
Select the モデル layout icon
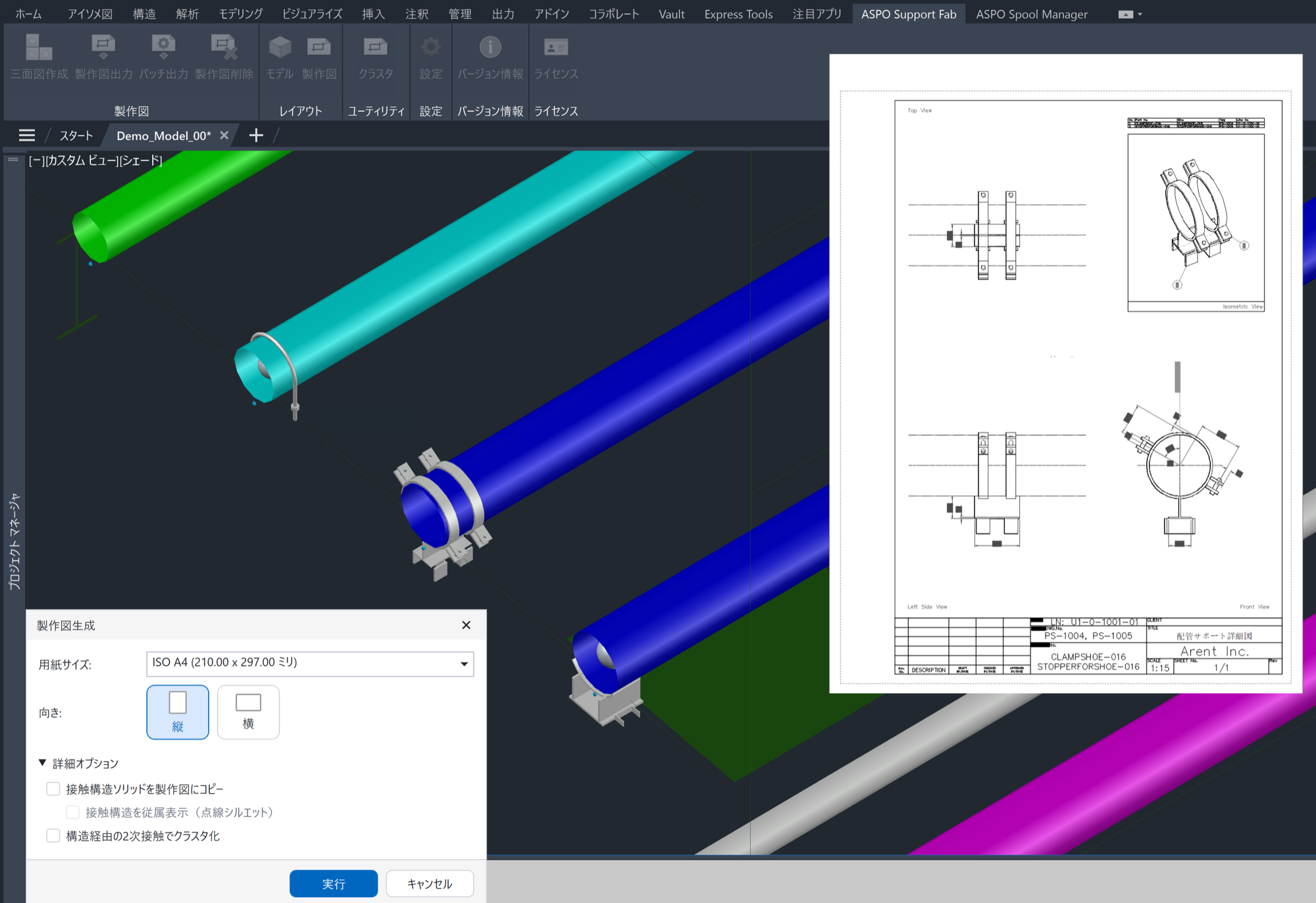pos(280,48)
